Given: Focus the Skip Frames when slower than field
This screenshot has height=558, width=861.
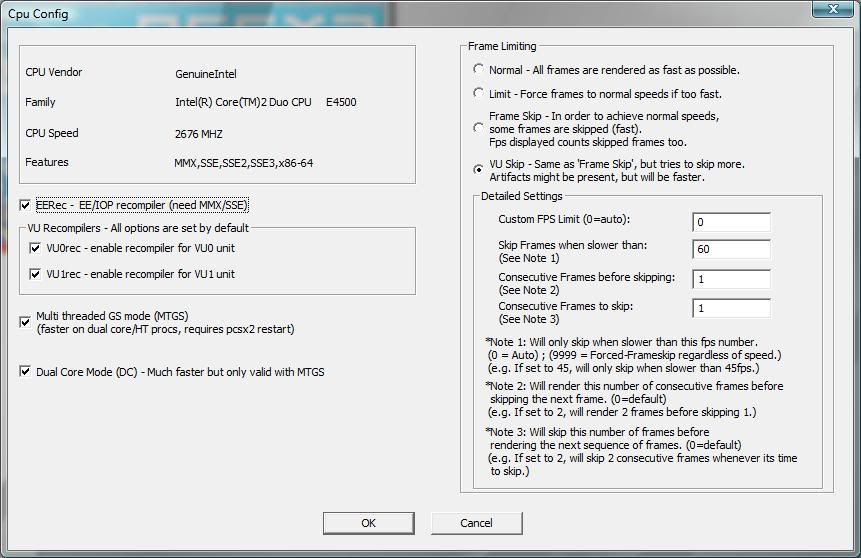Looking at the screenshot, I should click(x=730, y=249).
